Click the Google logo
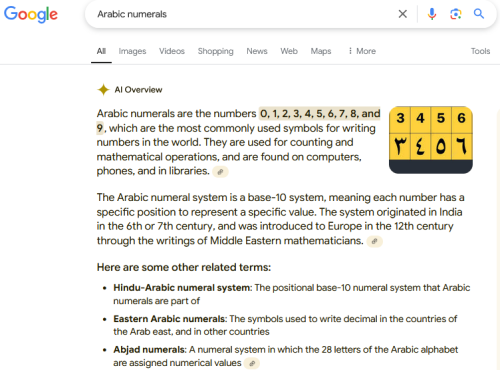This screenshot has width=500, height=370. (x=31, y=15)
